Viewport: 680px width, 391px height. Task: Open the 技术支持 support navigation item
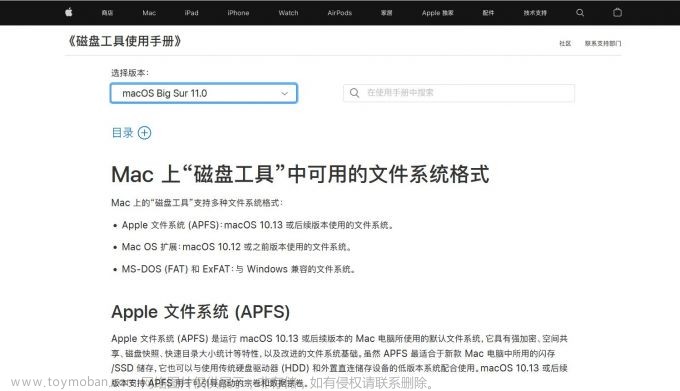coord(535,13)
